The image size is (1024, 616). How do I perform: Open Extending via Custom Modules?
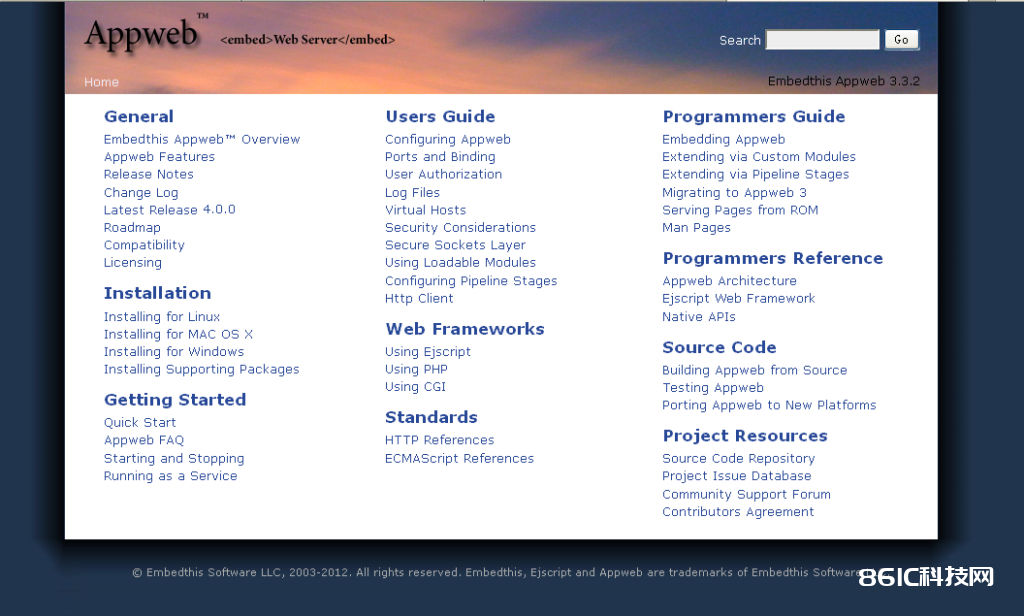click(x=759, y=157)
